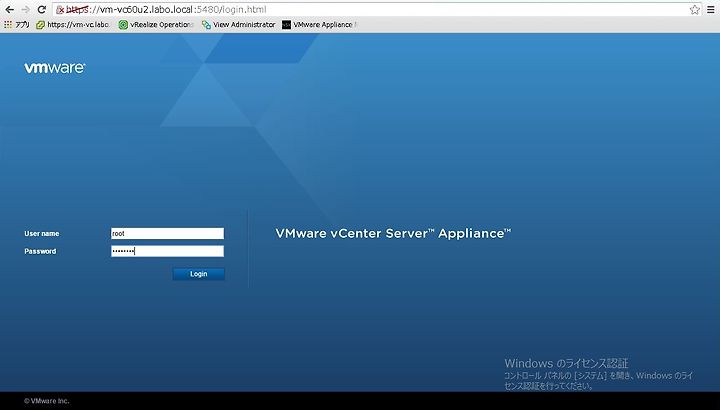720x410 pixels.
Task: Open the VMware Appliance bookmark
Action: pyautogui.click(x=320, y=25)
